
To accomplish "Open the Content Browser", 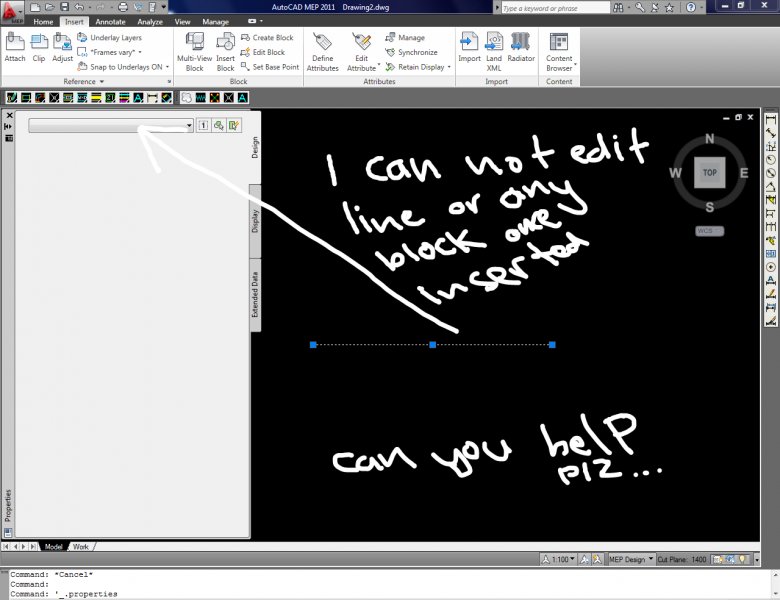I will tap(559, 52).
